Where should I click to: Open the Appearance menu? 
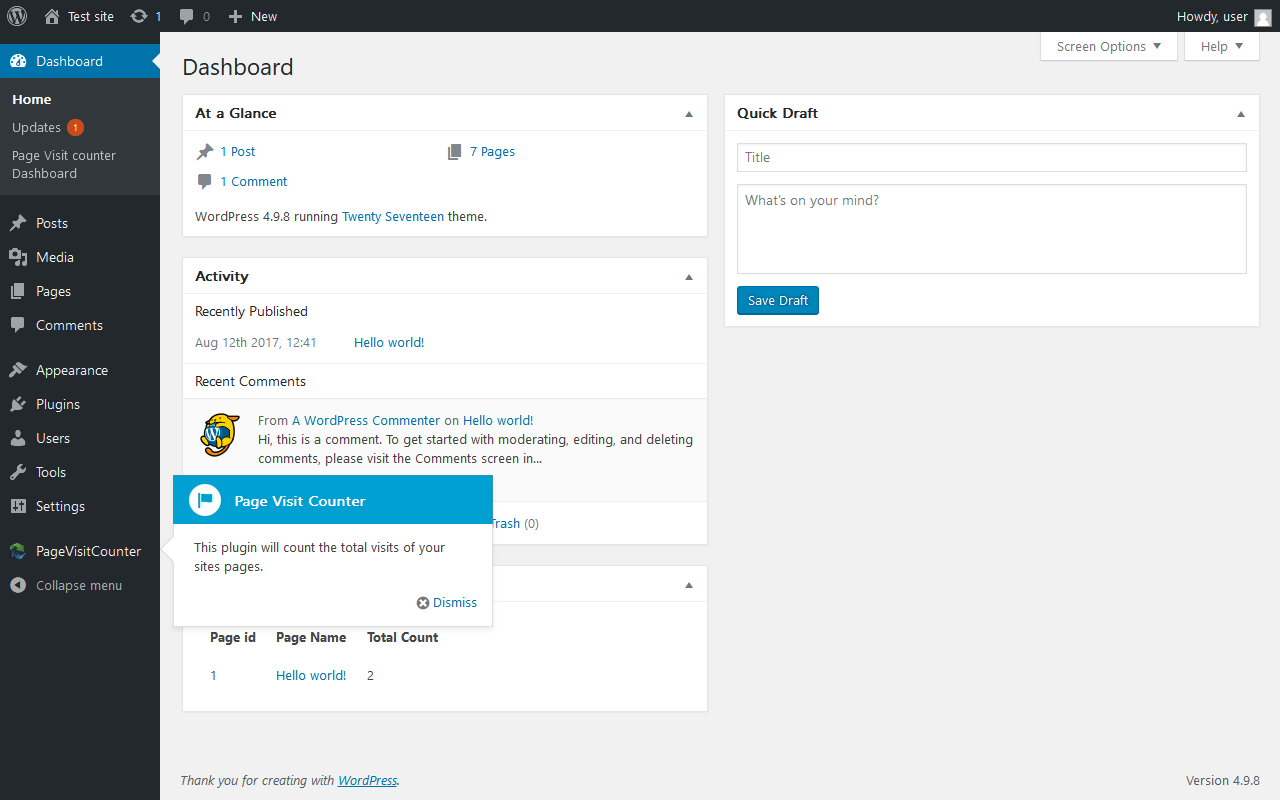click(x=80, y=370)
